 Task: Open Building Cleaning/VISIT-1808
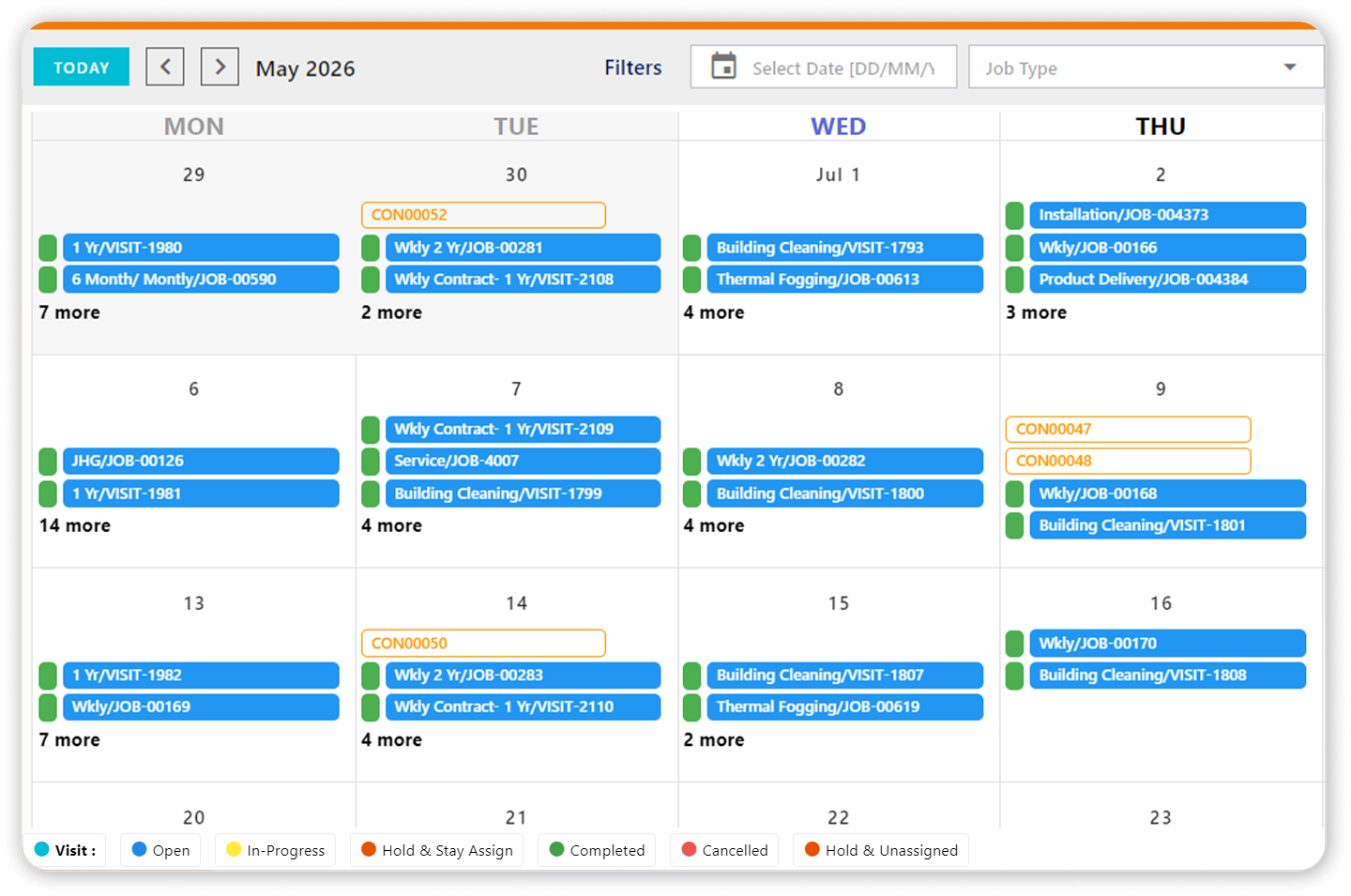(1168, 676)
